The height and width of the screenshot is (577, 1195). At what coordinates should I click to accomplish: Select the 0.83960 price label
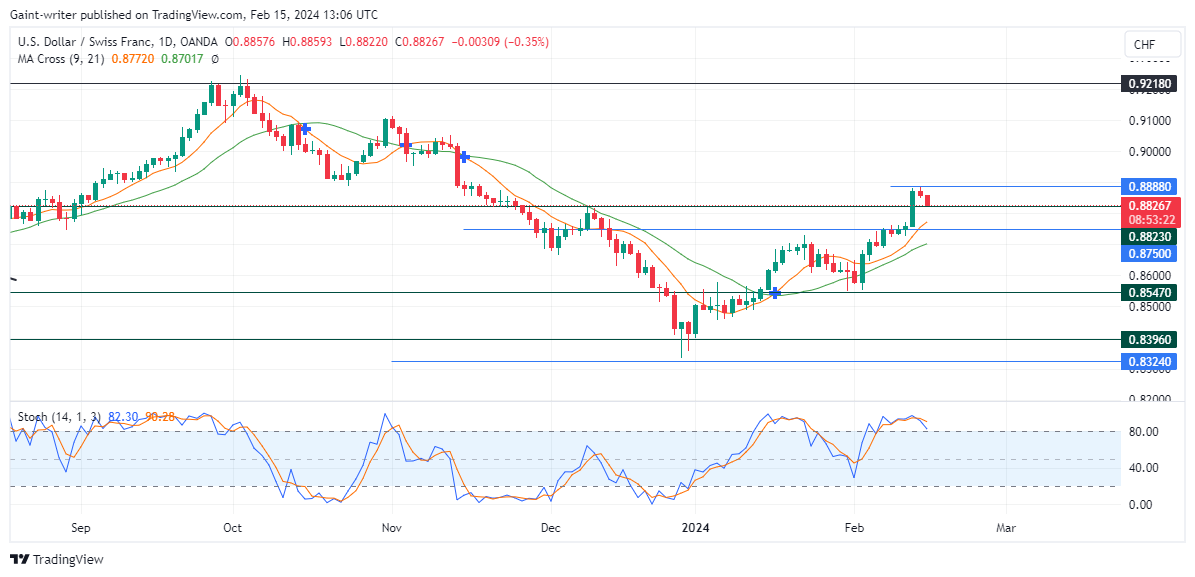[1149, 339]
